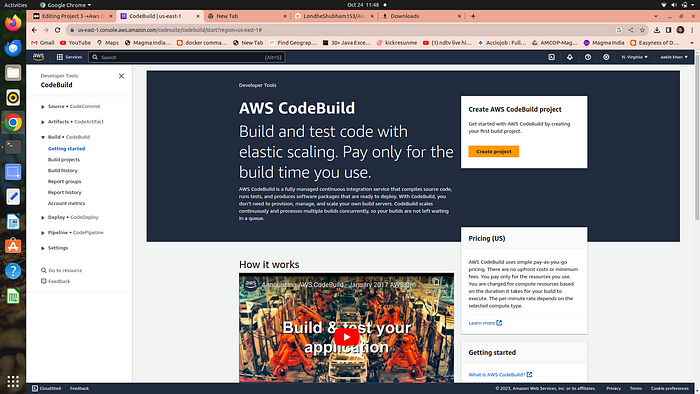Expand the Settings section
The width and height of the screenshot is (700, 394).
(x=43, y=248)
